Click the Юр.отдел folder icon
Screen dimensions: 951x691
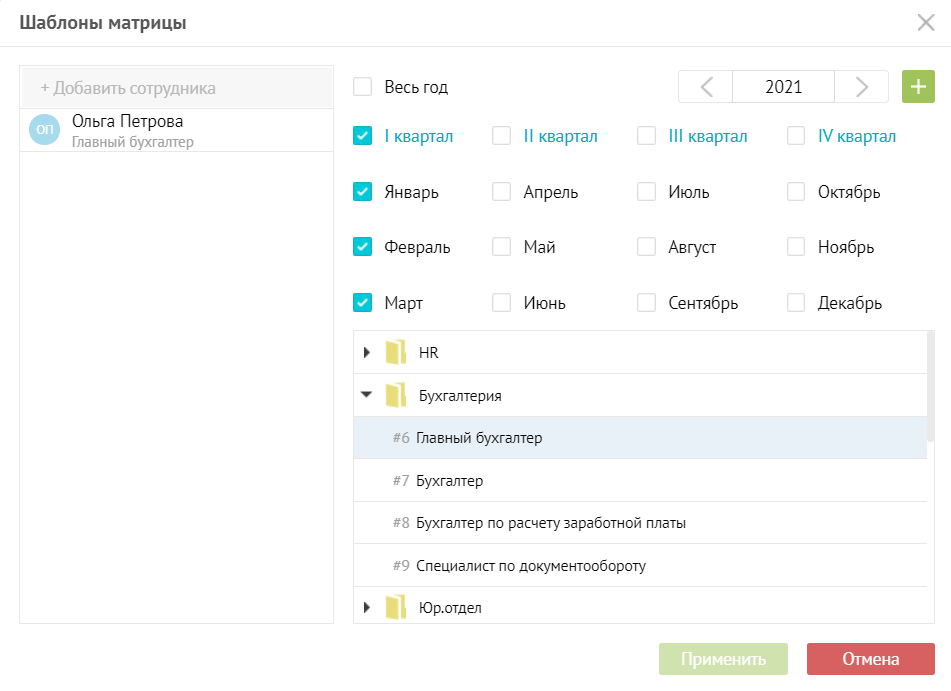tap(396, 607)
